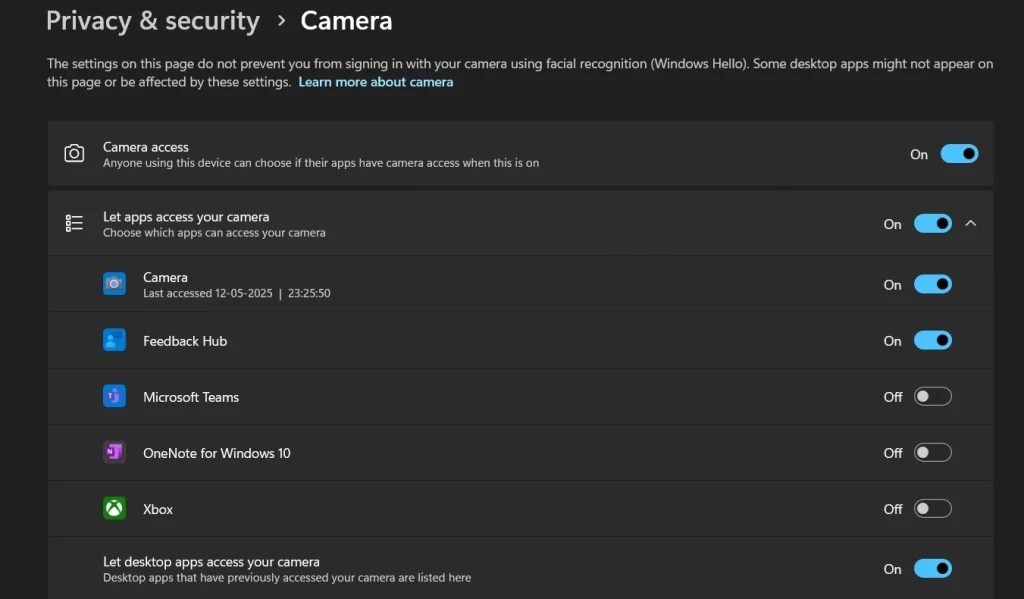Click the list icon beside Let apps access
Viewport: 1024px width, 599px height.
pos(74,224)
